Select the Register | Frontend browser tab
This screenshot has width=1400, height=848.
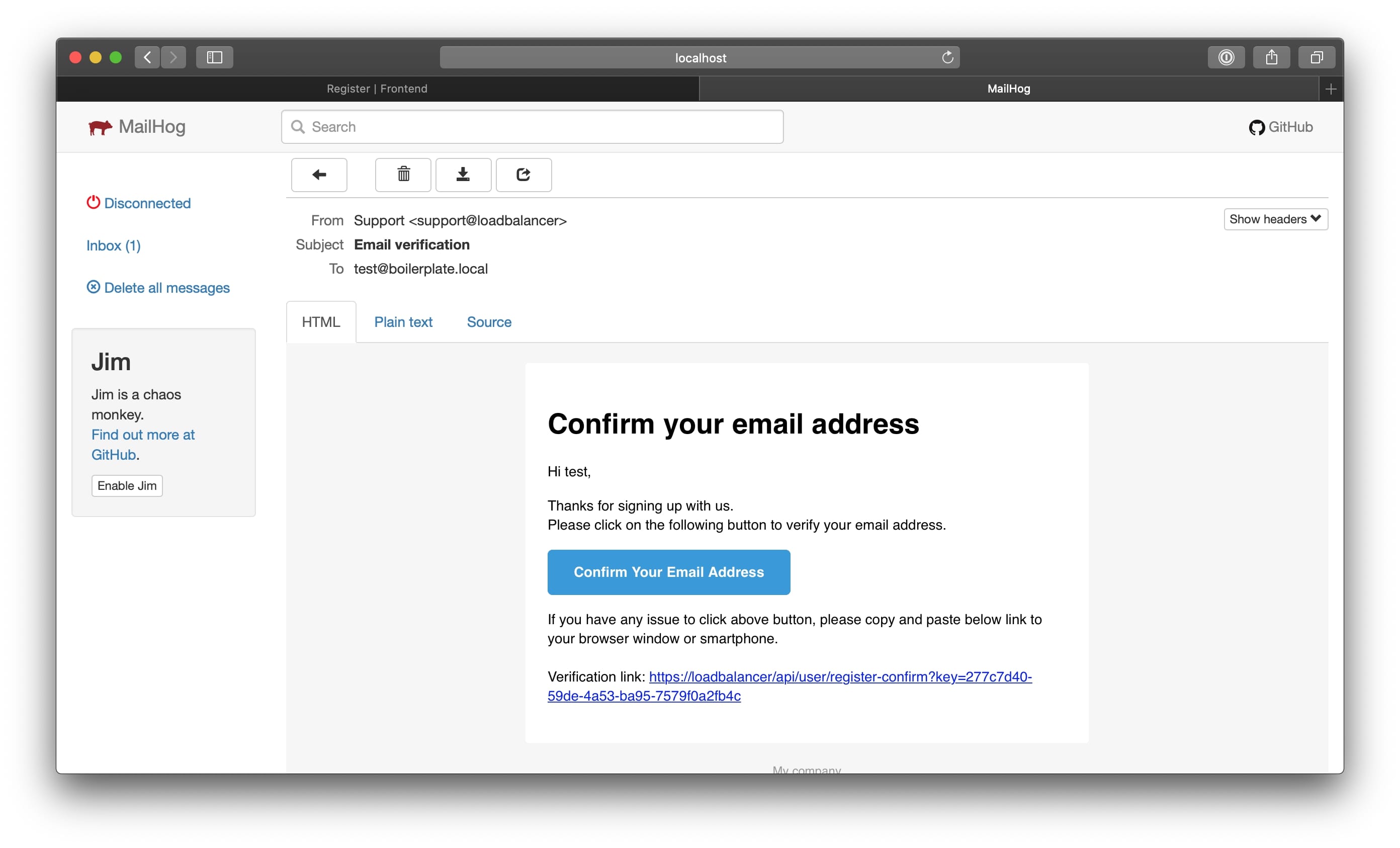pos(377,89)
